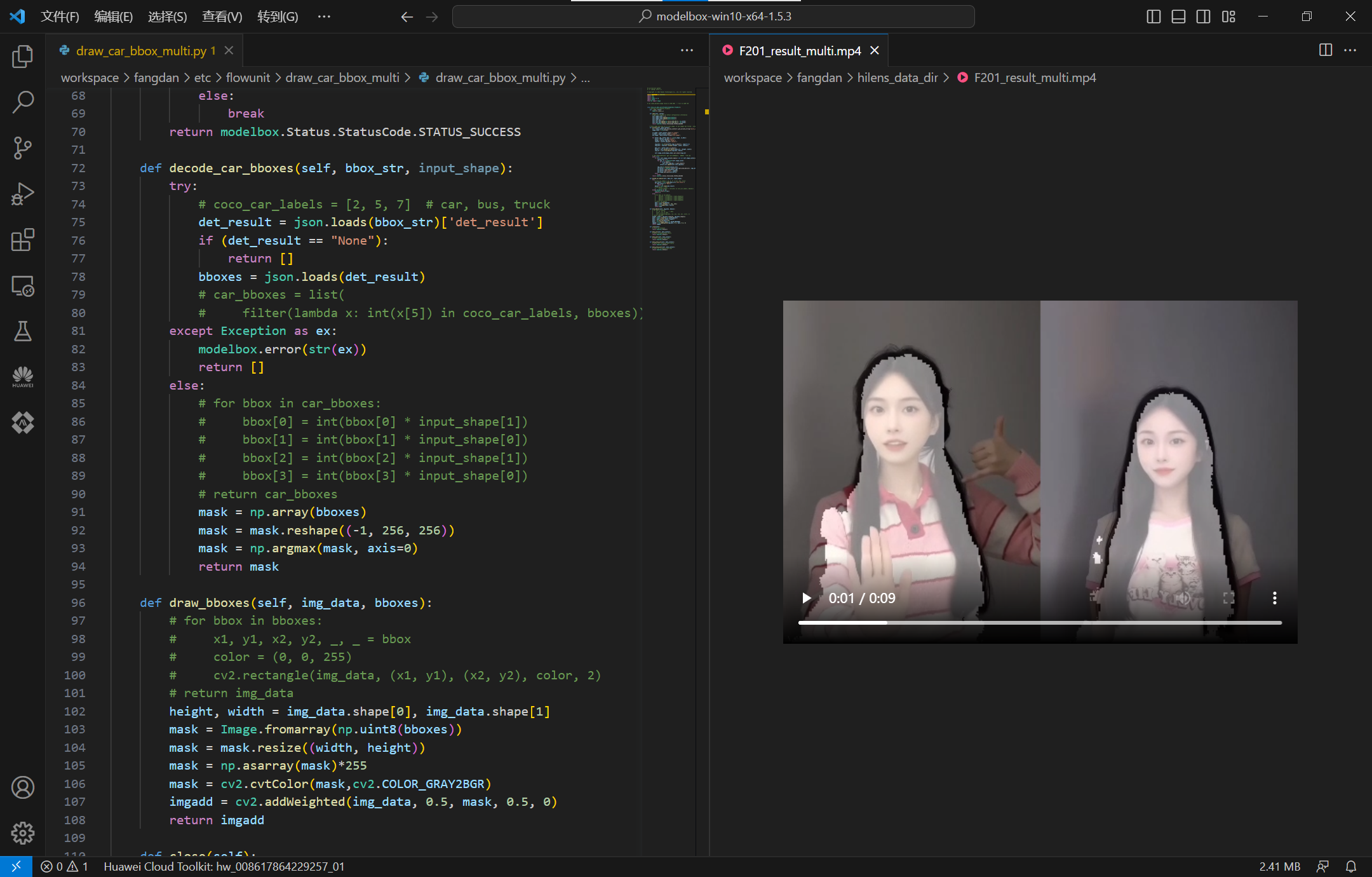Open the Extensions view
This screenshot has width=1372, height=877.
coord(23,240)
